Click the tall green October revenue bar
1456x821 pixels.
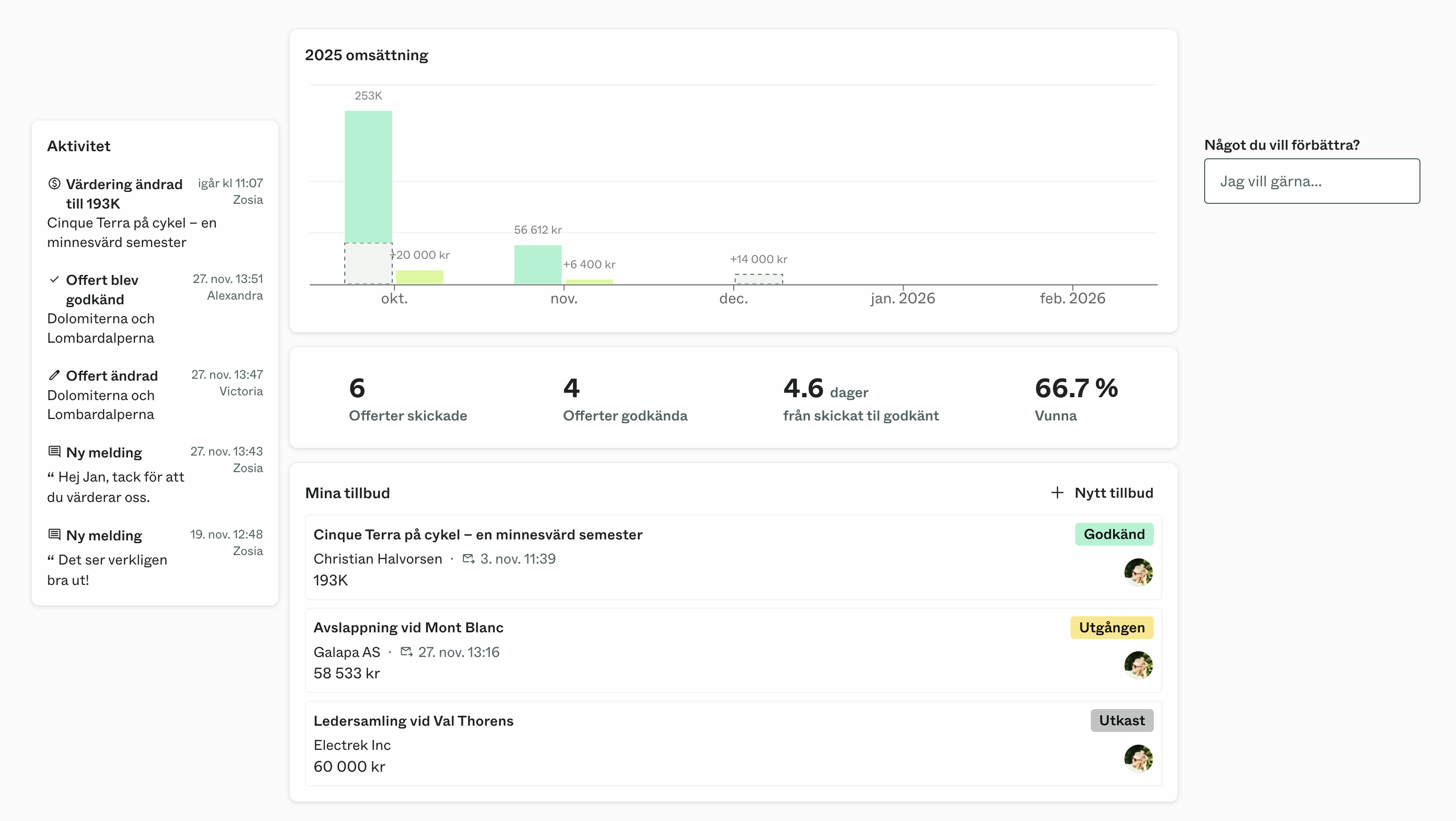(x=368, y=176)
